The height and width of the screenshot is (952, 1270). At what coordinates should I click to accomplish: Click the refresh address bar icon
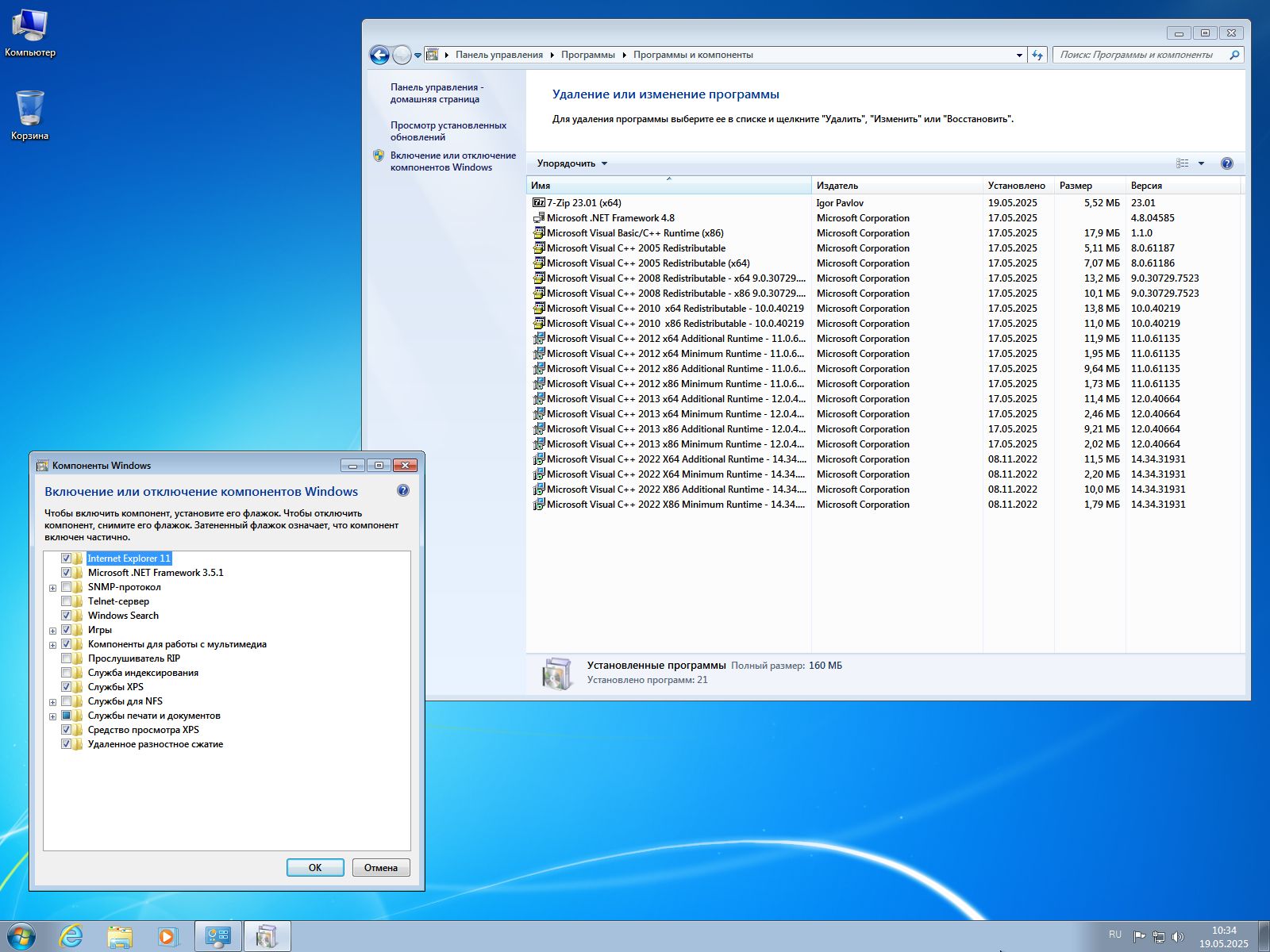[x=1037, y=55]
